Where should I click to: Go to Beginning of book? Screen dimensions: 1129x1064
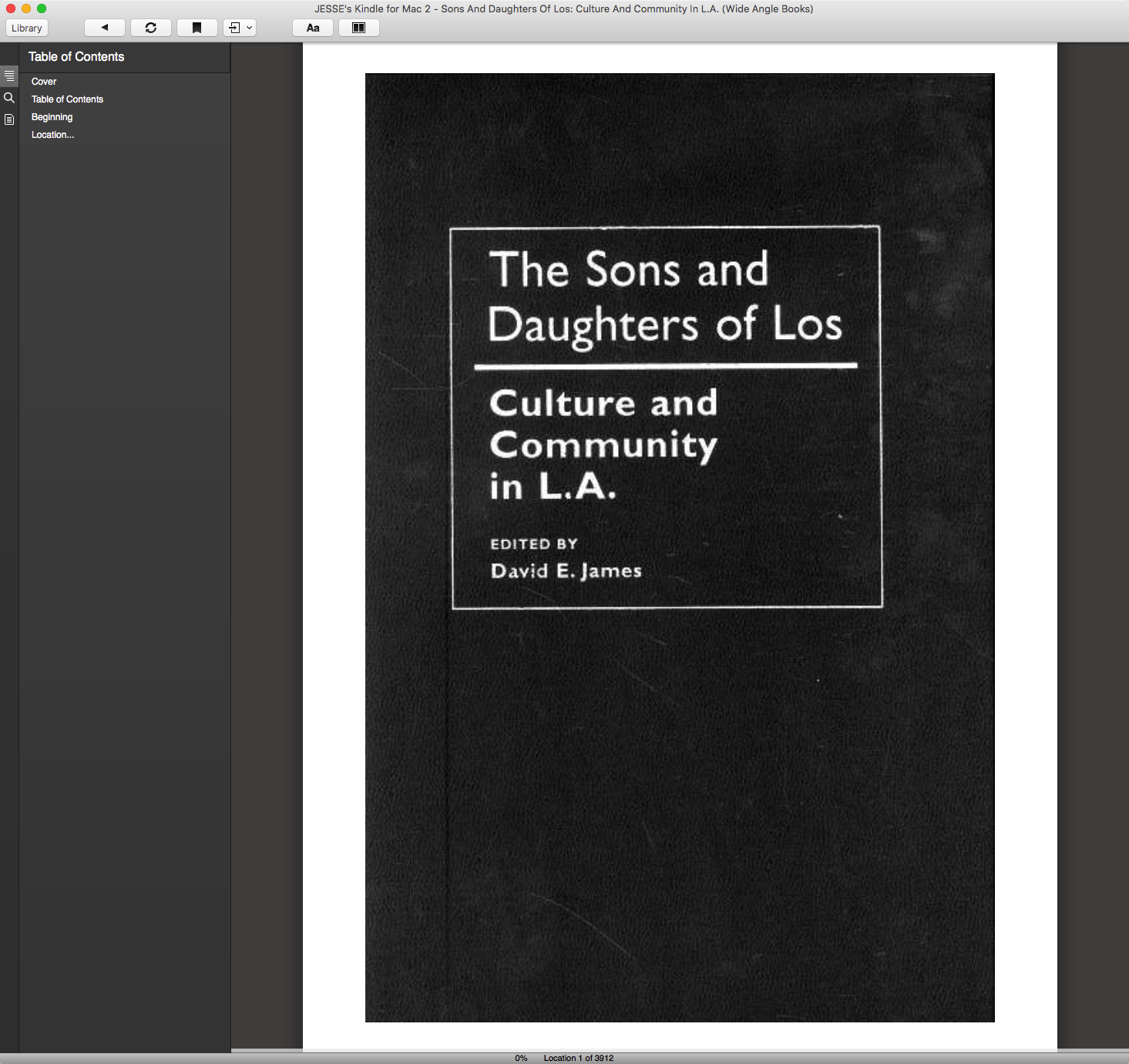click(52, 117)
